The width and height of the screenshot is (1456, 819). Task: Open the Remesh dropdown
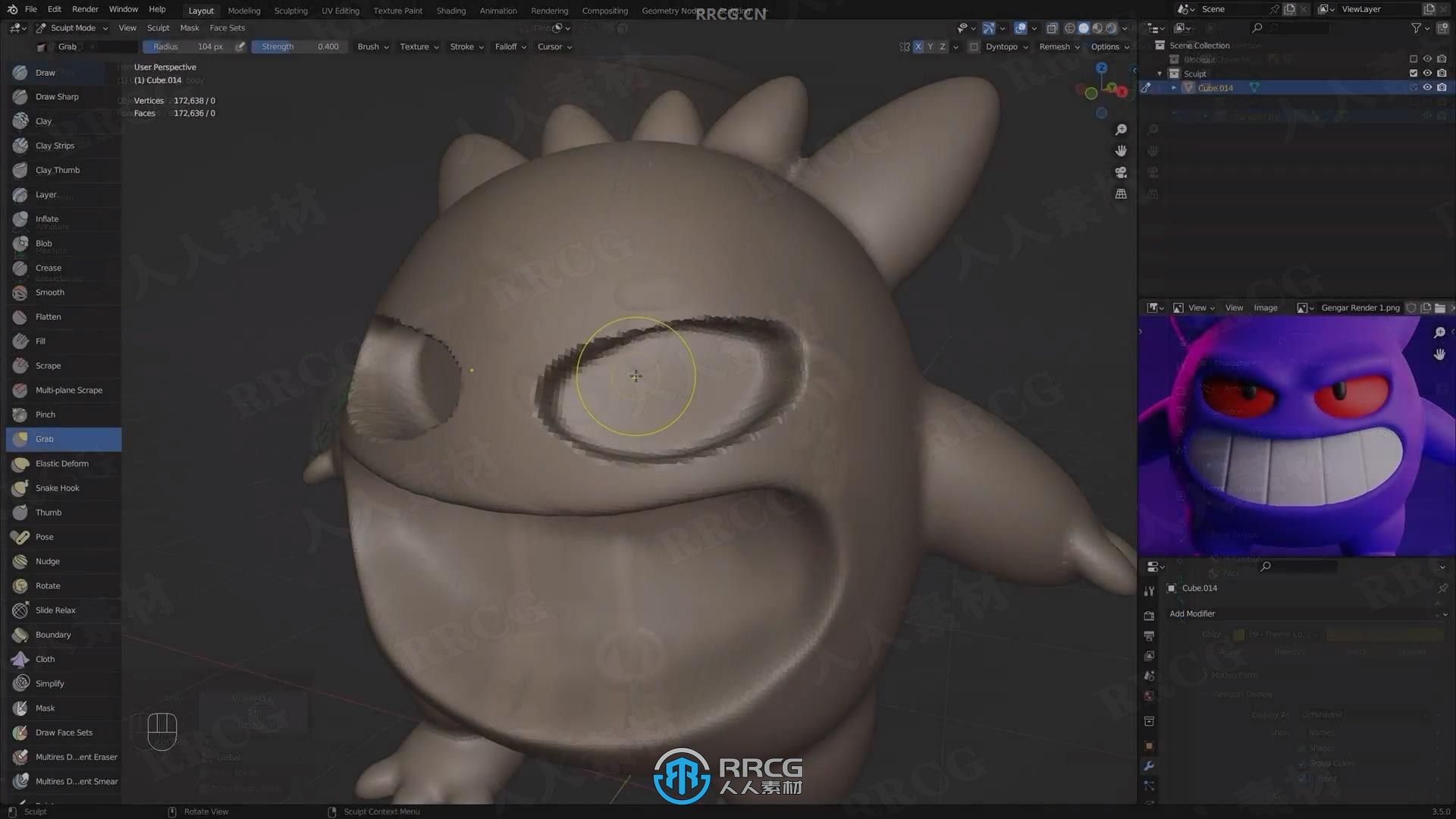(x=1059, y=47)
